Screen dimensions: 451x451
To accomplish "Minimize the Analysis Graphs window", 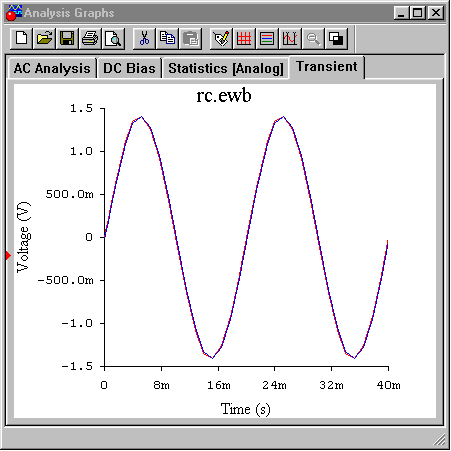I will coord(401,13).
